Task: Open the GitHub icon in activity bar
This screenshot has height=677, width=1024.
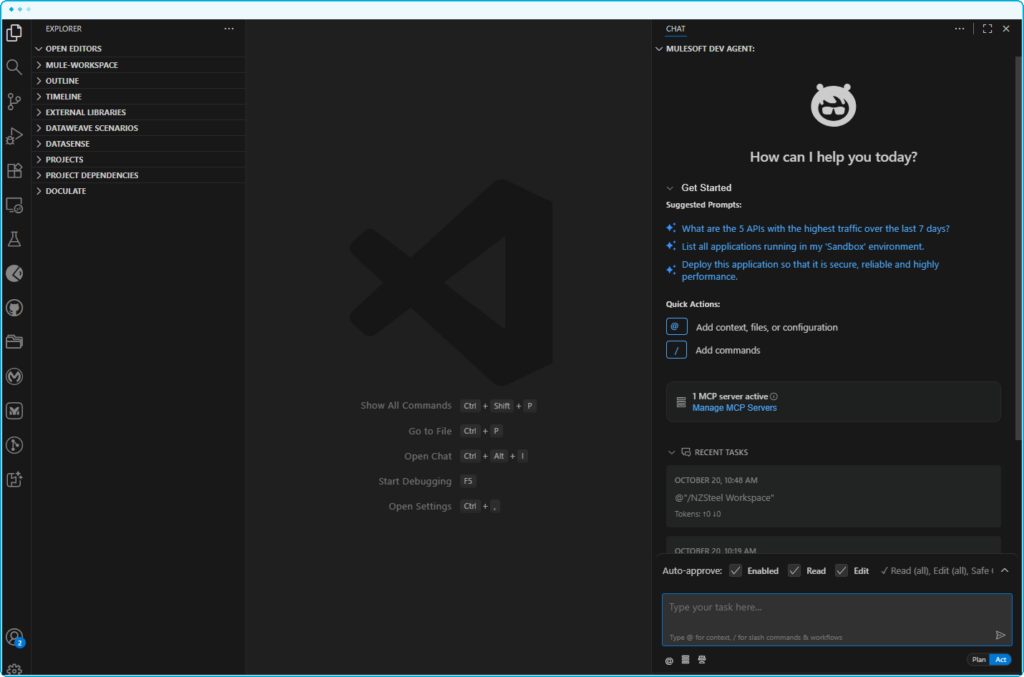Action: point(14,307)
